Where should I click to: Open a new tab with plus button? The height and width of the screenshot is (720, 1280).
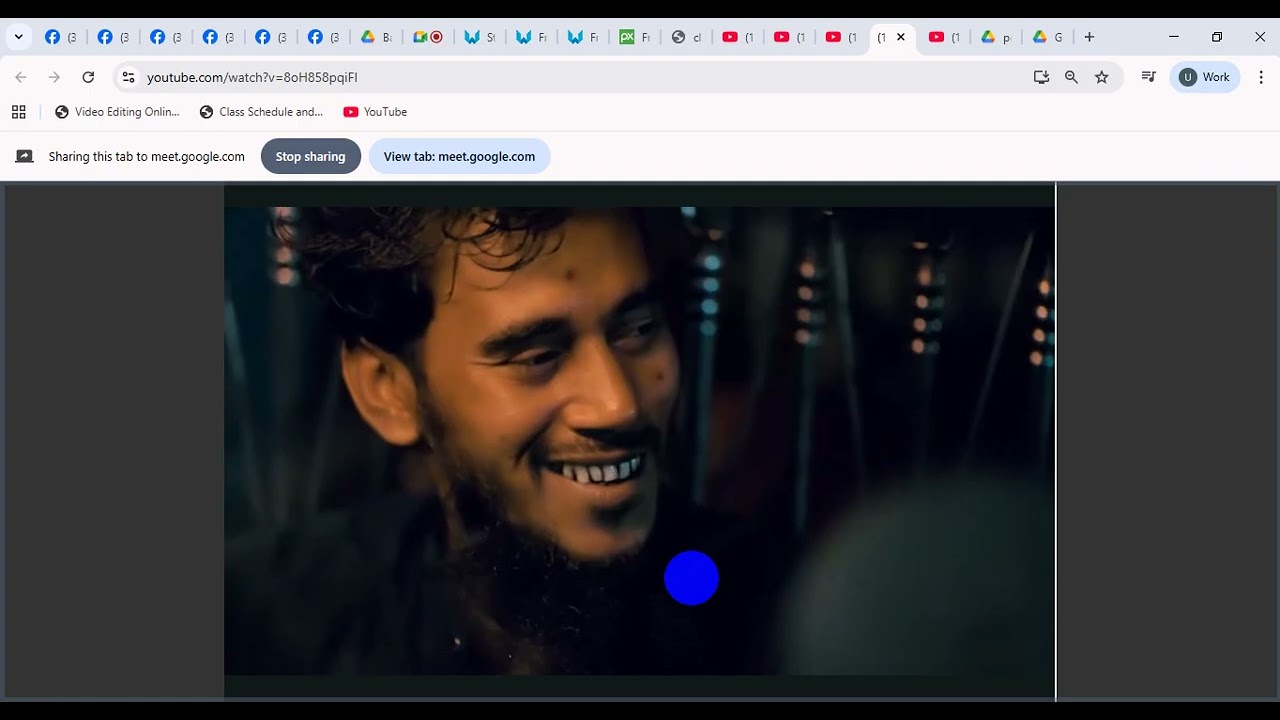point(1089,37)
